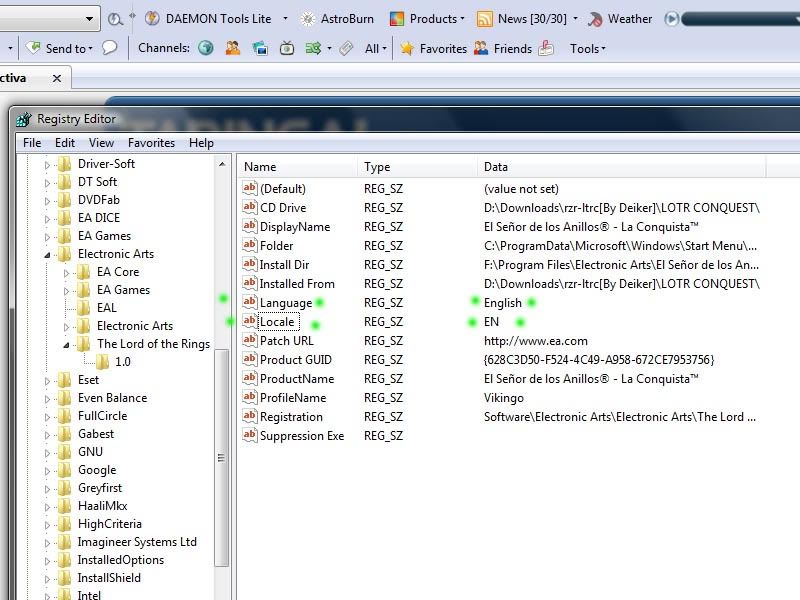Image resolution: width=800 pixels, height=600 pixels.
Task: Open the Products toolbar menu
Action: click(428, 19)
